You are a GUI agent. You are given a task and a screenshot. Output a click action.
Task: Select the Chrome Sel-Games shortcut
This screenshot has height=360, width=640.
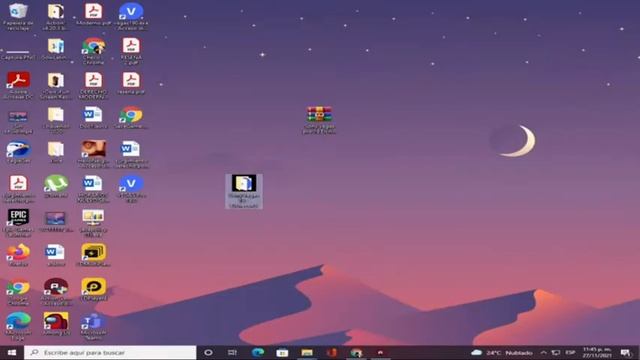click(131, 118)
